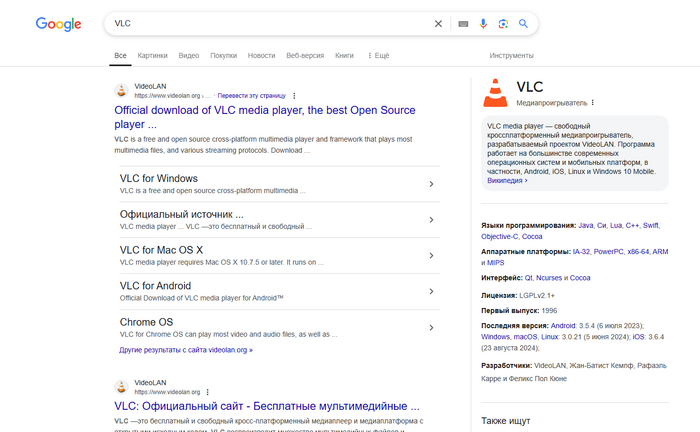Expand the Chrome OS sitelink chevron
The width and height of the screenshot is (700, 432).
pyautogui.click(x=430, y=328)
